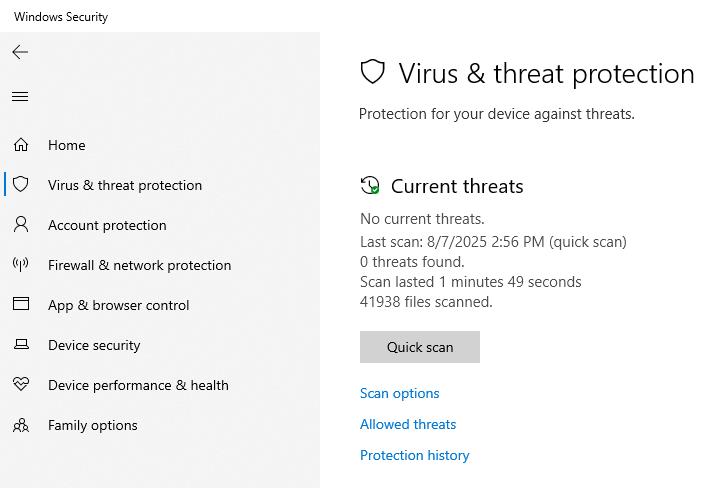Click the Device security laptop icon
The height and width of the screenshot is (488, 720).
click(21, 345)
